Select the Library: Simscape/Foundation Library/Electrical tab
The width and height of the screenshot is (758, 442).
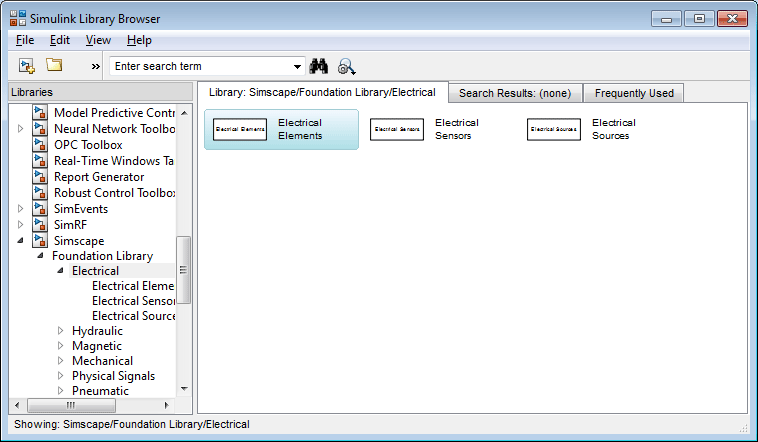click(x=322, y=92)
